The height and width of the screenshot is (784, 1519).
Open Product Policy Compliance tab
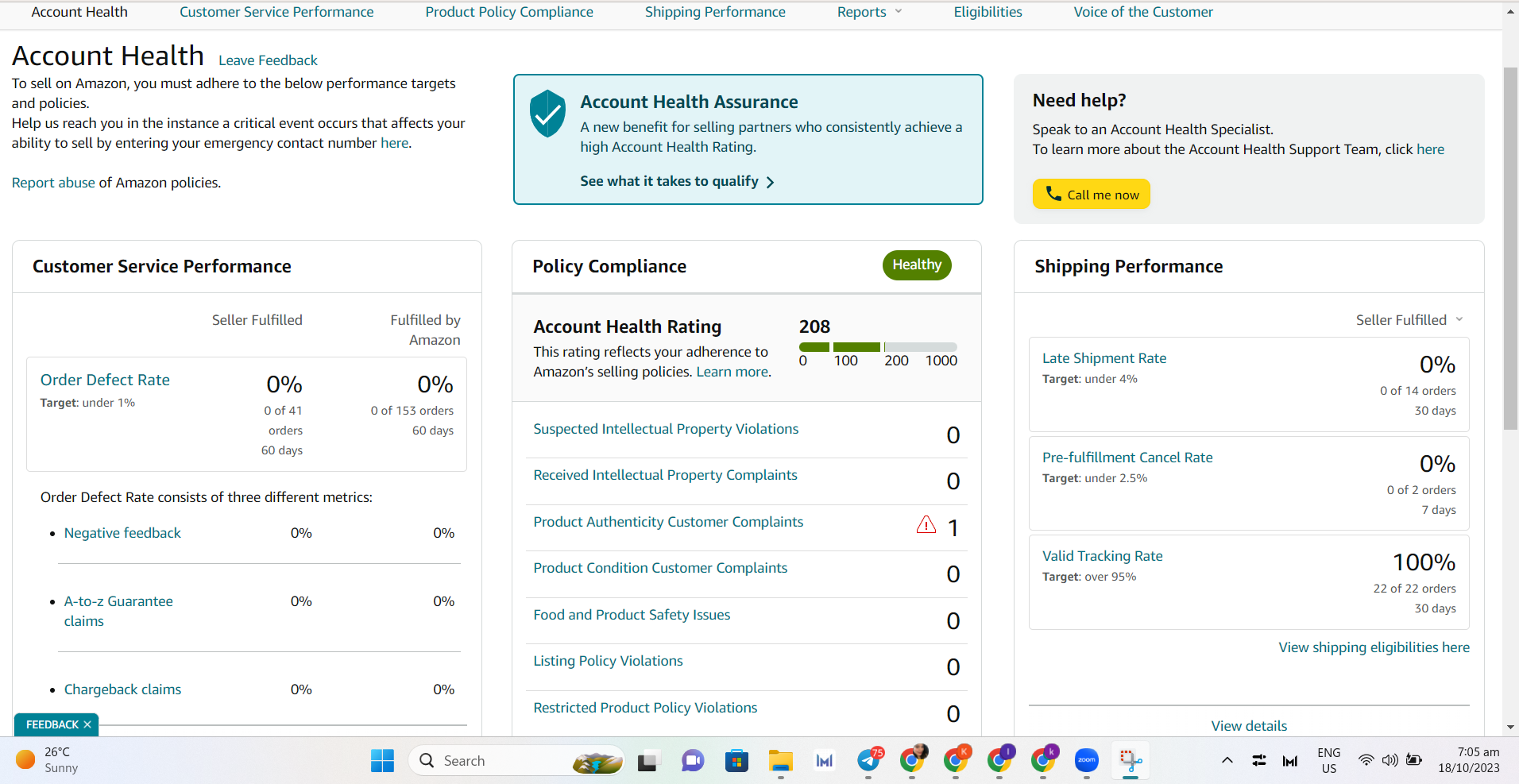[509, 12]
